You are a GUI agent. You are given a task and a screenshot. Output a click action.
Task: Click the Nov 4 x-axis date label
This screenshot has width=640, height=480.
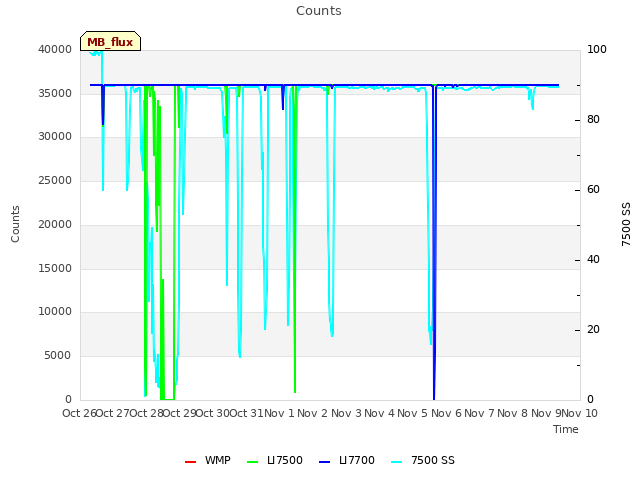[380, 413]
